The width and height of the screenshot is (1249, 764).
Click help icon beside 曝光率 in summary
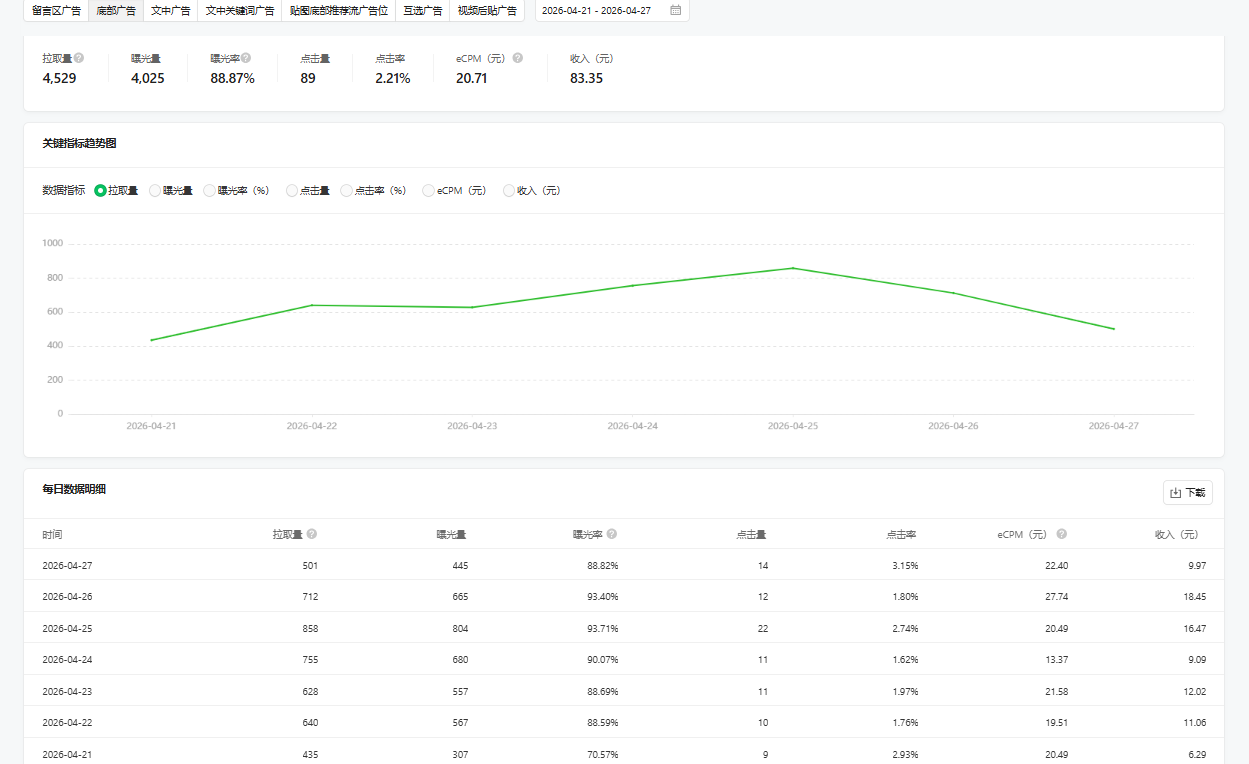pyautogui.click(x=246, y=58)
